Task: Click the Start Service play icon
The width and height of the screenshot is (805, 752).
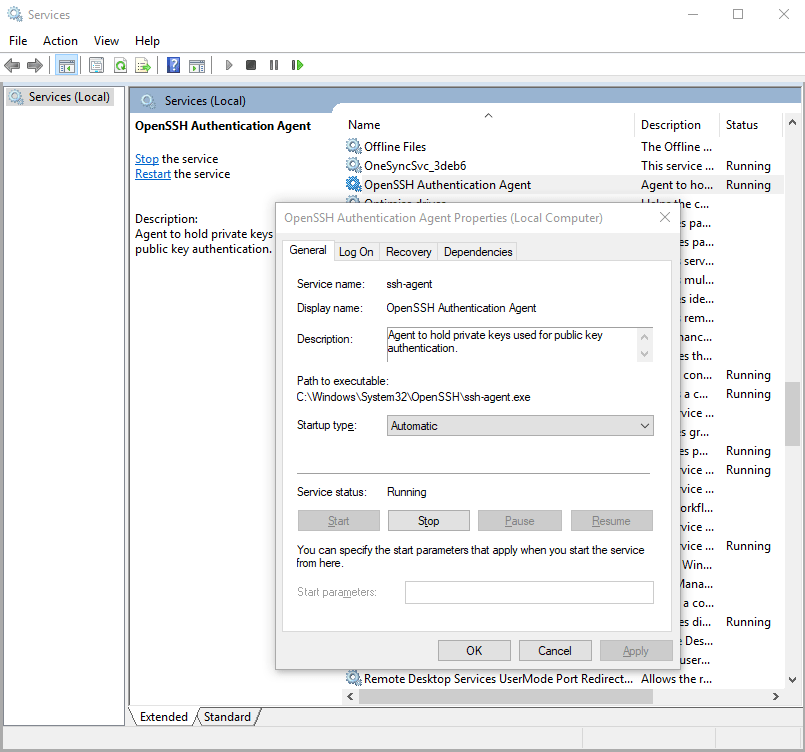Action: (229, 65)
